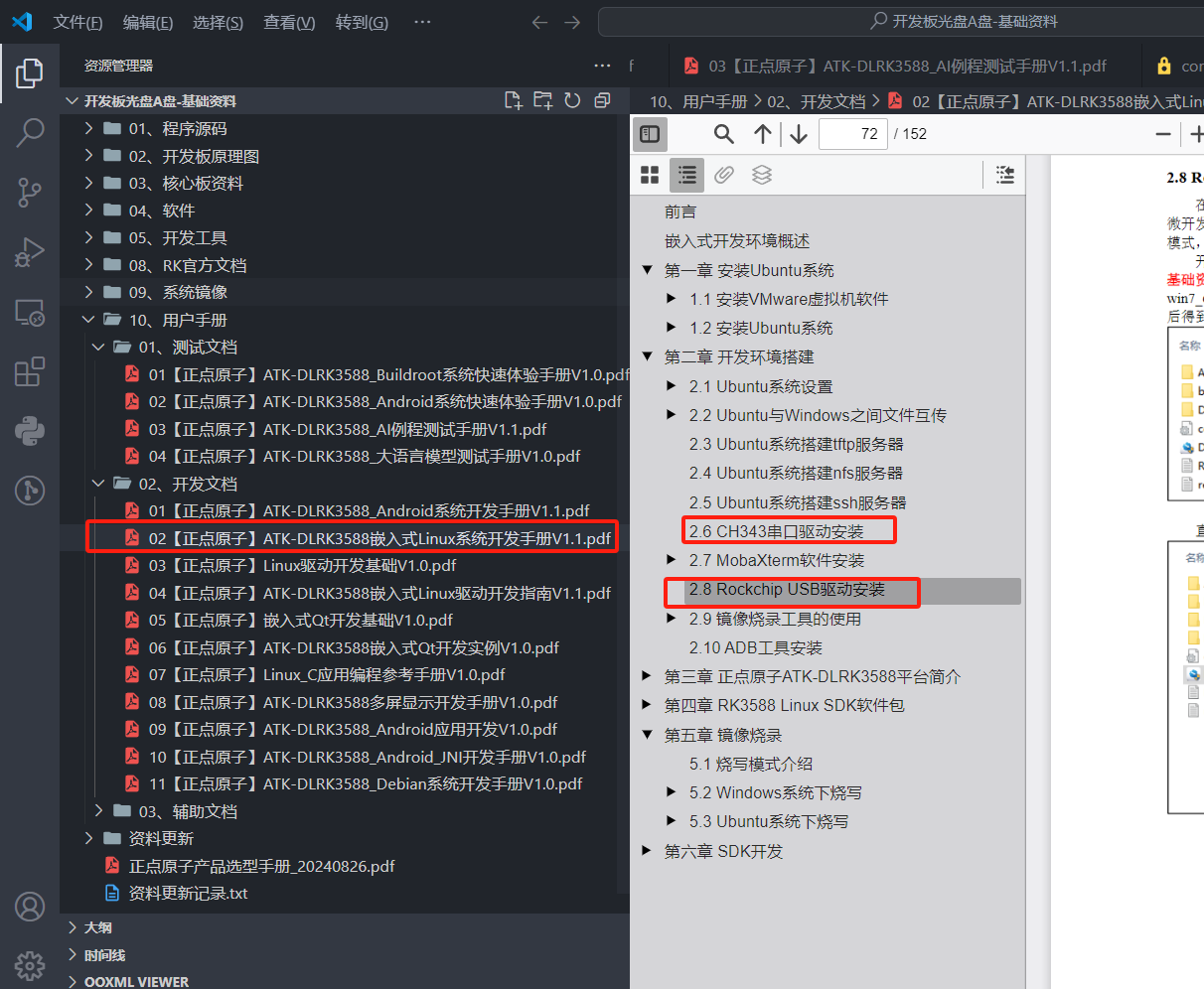Viewport: 1204px width, 989px height.
Task: Expand the 03、辅助文档 folder
Action: pyautogui.click(x=98, y=811)
